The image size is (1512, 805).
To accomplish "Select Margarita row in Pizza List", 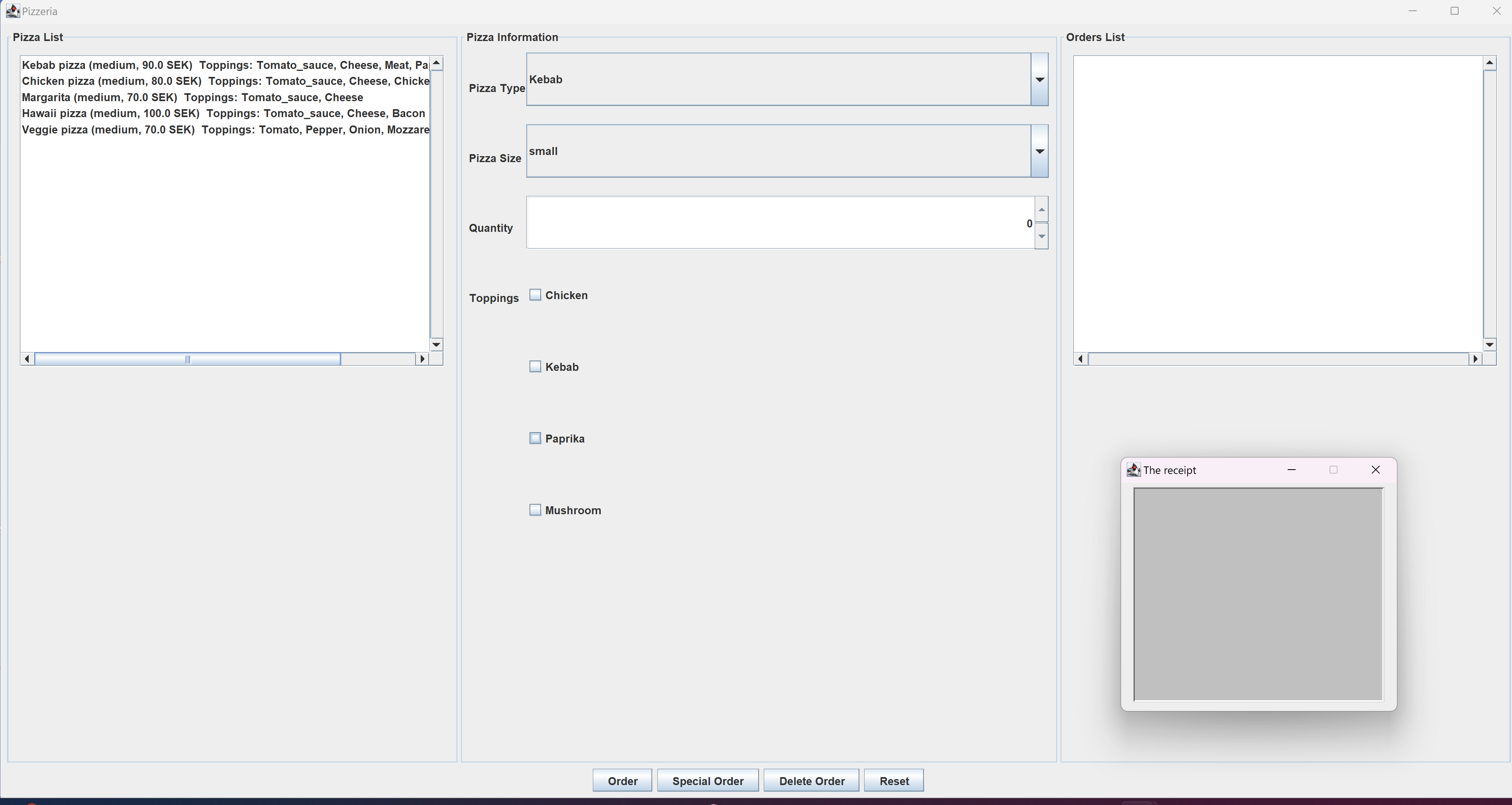I will point(226,98).
